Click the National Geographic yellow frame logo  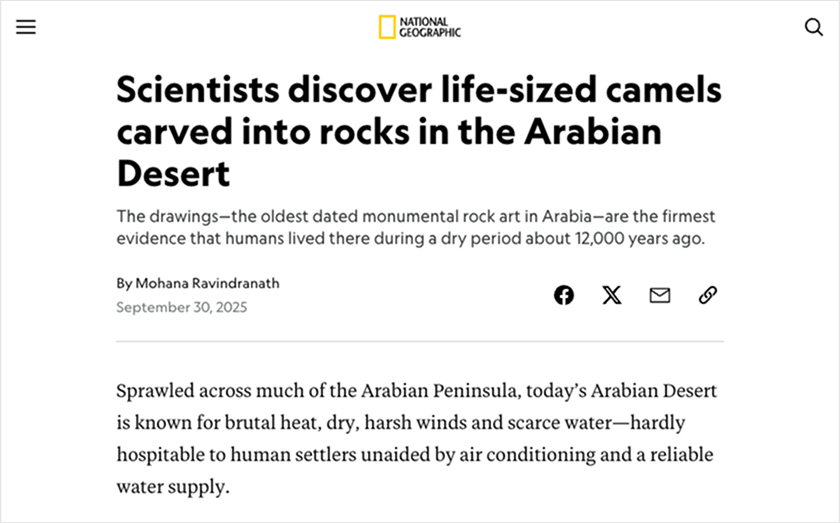coord(386,27)
